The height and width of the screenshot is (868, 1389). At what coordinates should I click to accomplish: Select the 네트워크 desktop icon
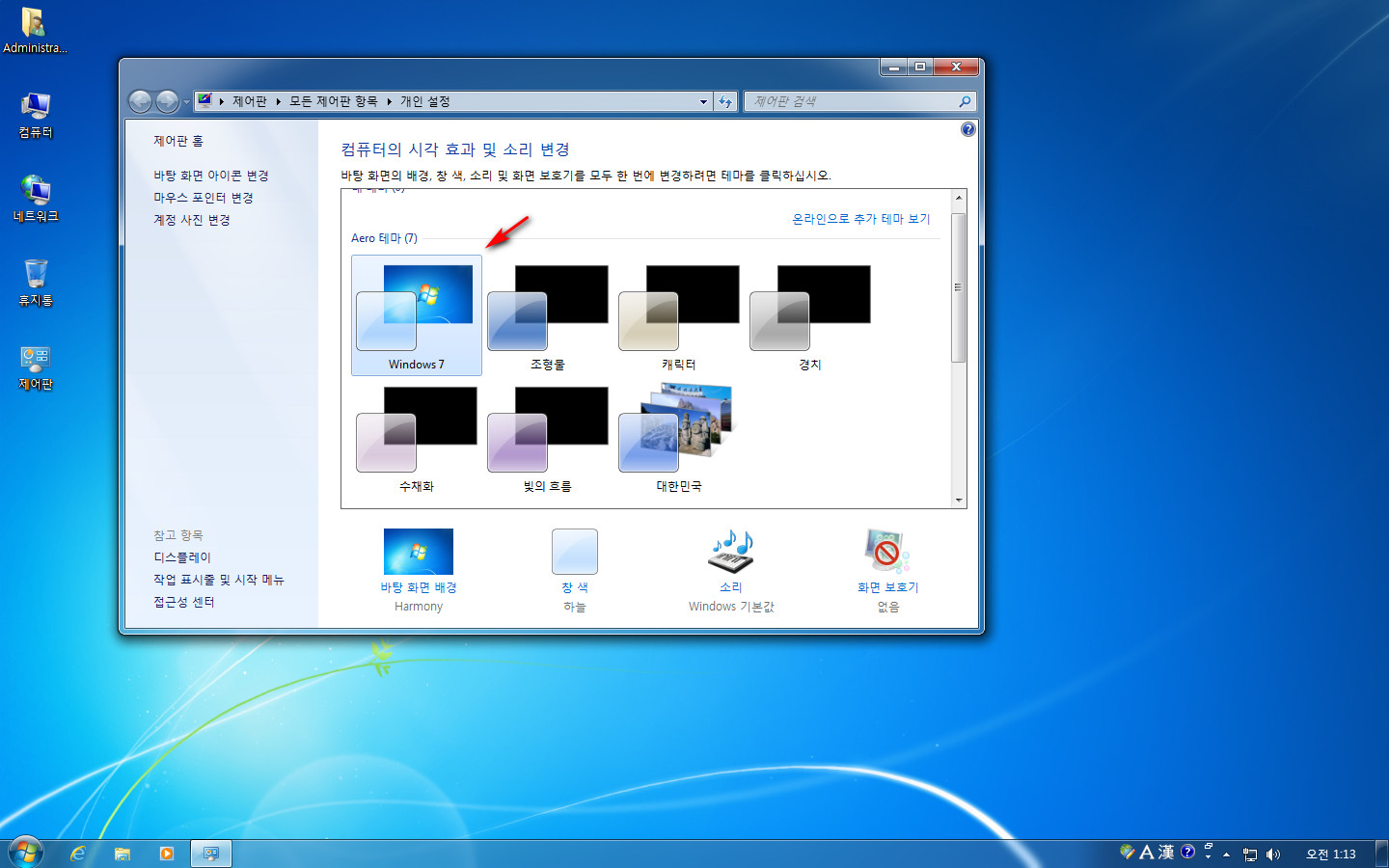pos(36,199)
